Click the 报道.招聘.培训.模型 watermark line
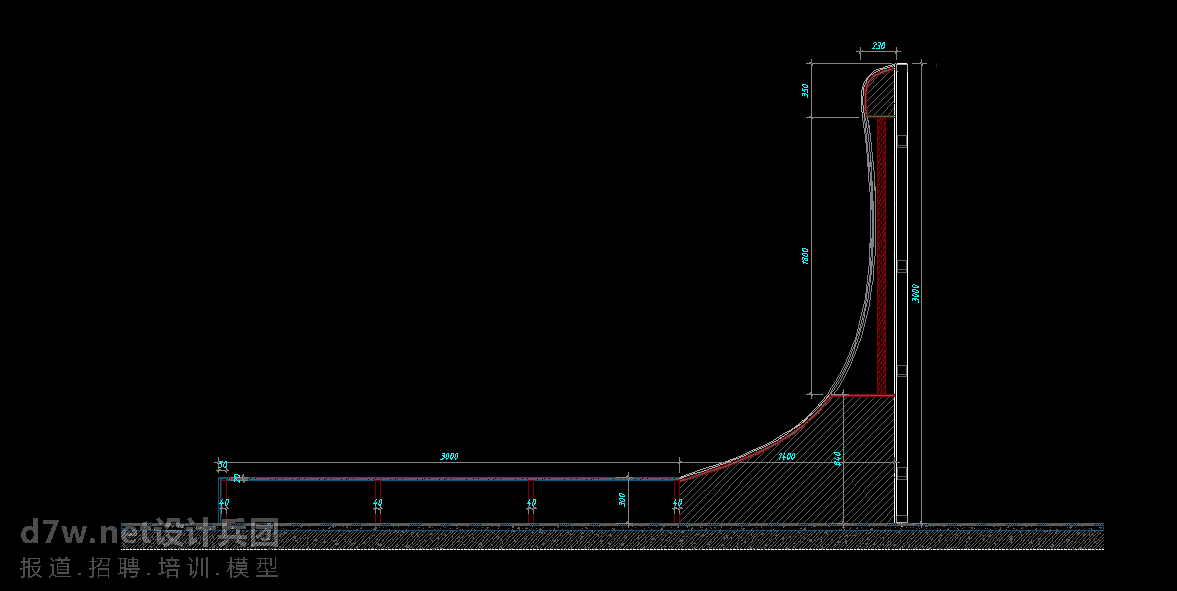This screenshot has height=591, width=1177. [149, 568]
